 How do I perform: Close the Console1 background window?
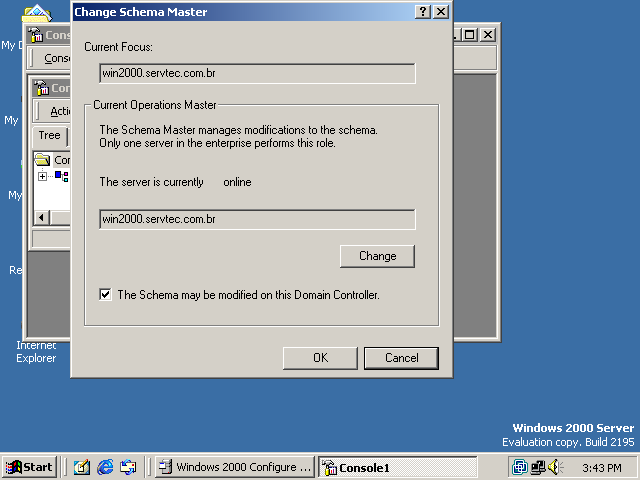pos(488,35)
